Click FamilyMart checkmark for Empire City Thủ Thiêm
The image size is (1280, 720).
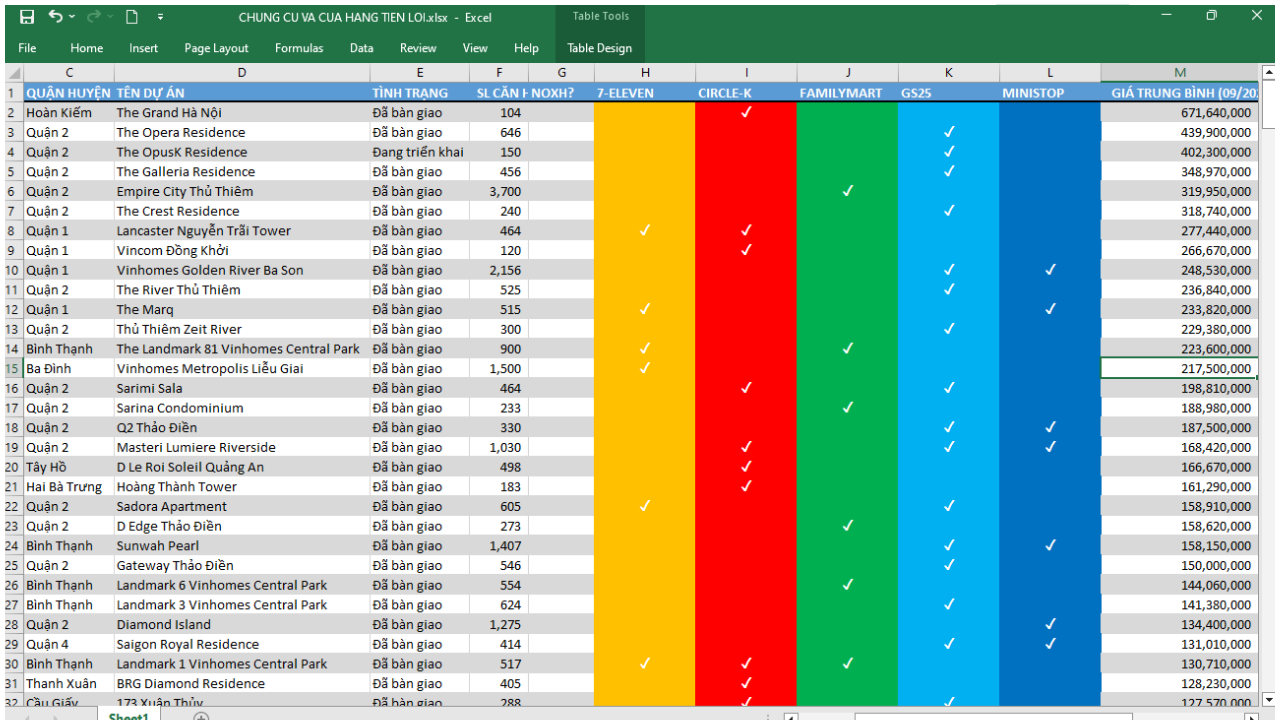click(x=848, y=191)
